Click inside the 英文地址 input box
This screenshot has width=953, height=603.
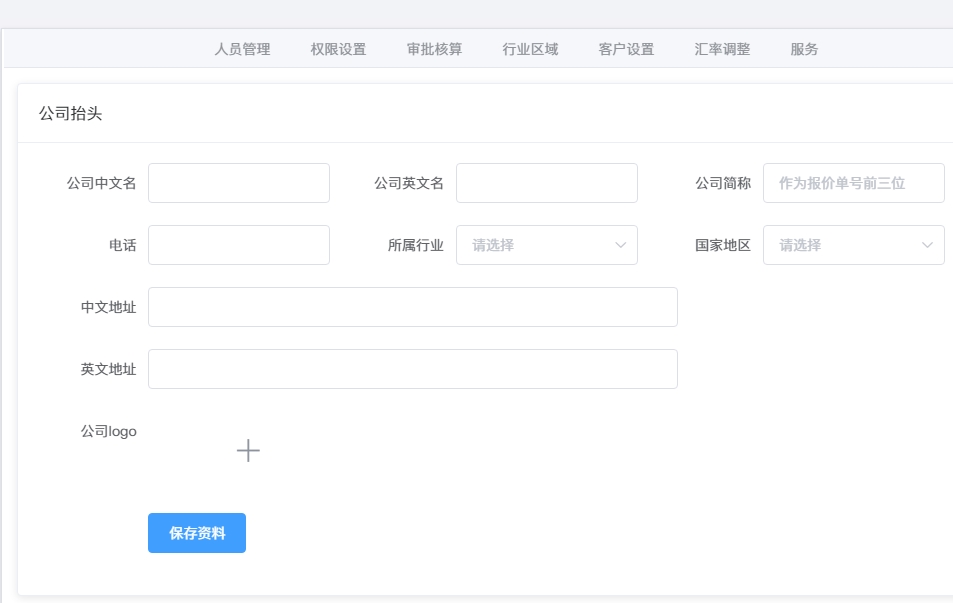pos(412,369)
